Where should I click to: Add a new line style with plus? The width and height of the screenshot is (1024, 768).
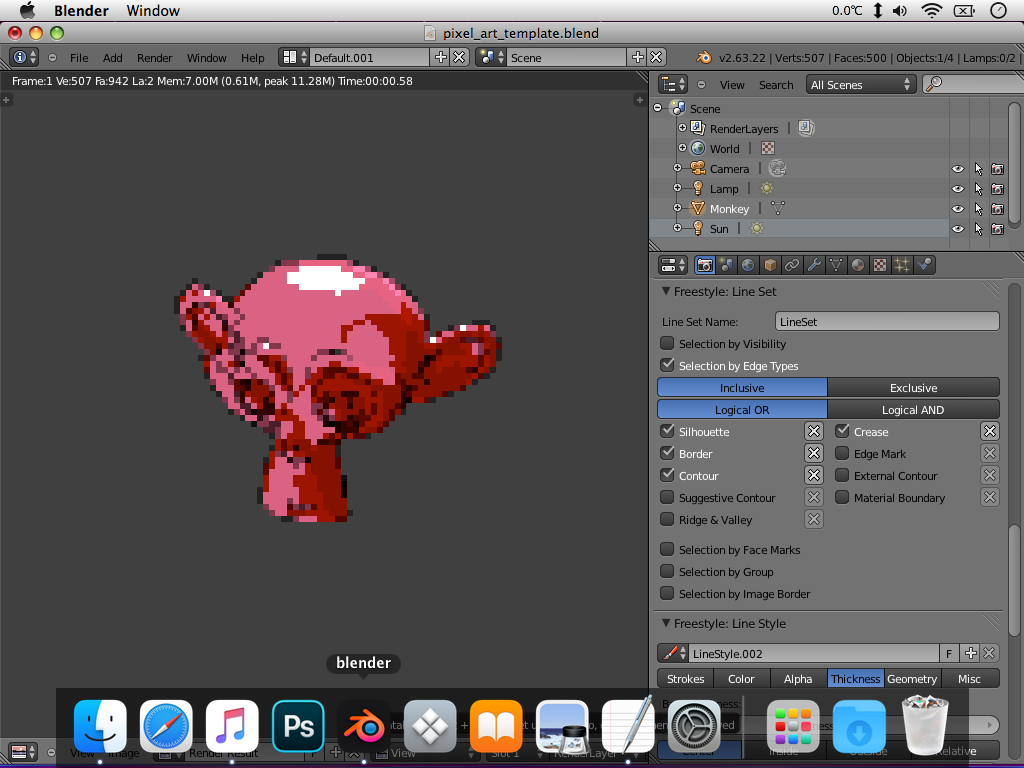[x=971, y=653]
